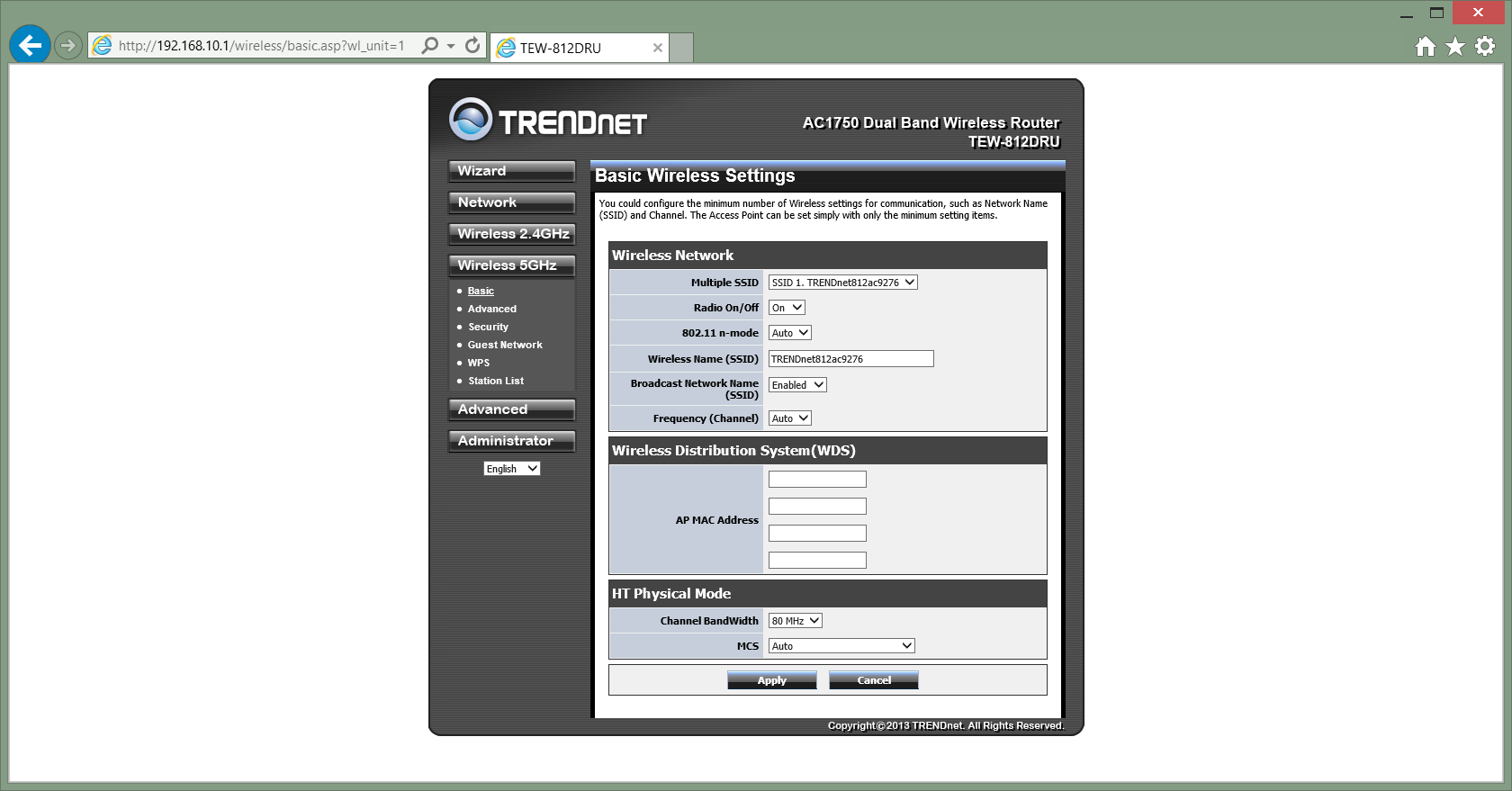The image size is (1512, 791).
Task: Click the fourth AP MAC Address field
Action: (817, 561)
